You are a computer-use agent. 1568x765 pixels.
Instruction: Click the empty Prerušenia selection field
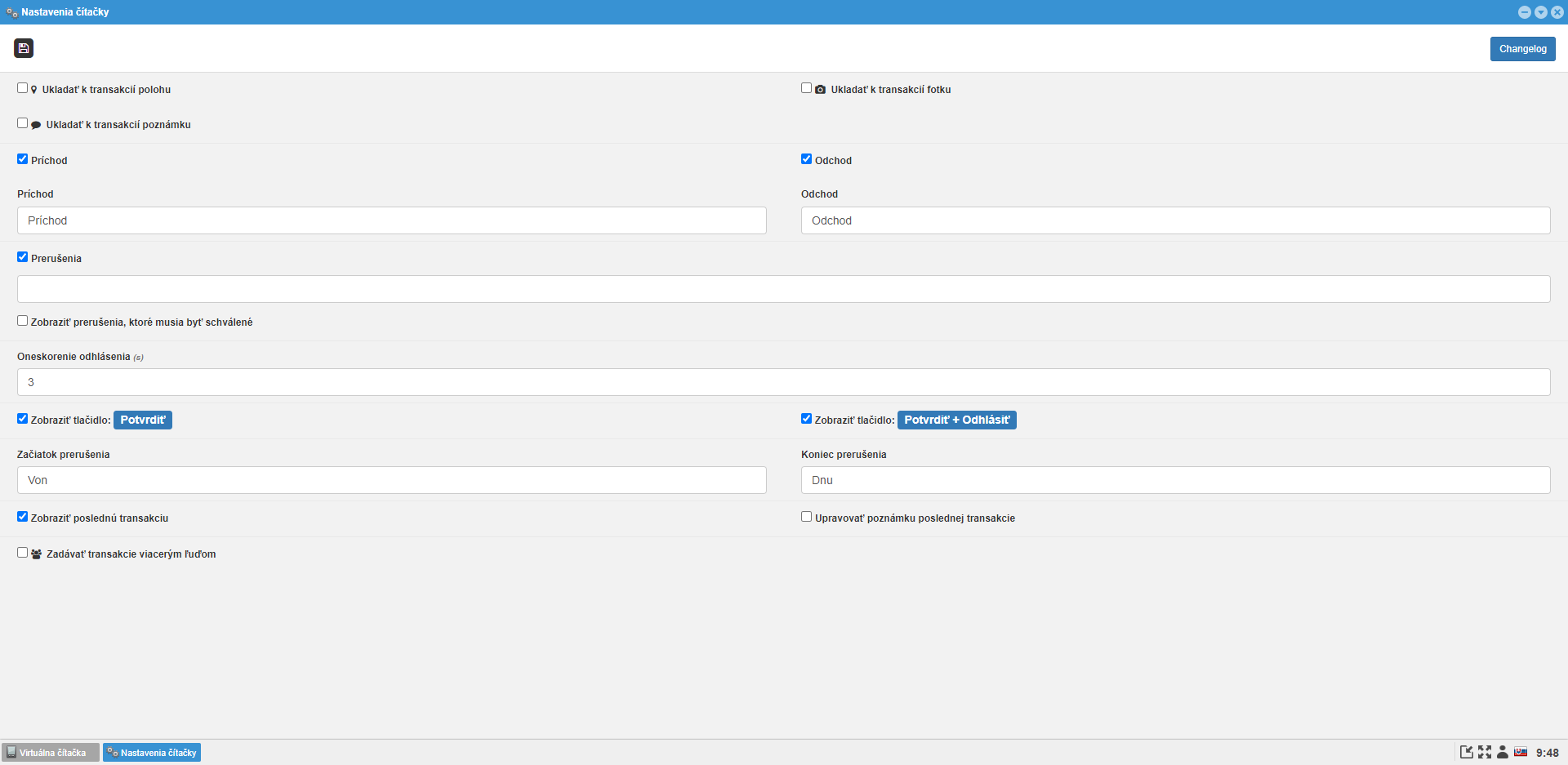pos(784,289)
